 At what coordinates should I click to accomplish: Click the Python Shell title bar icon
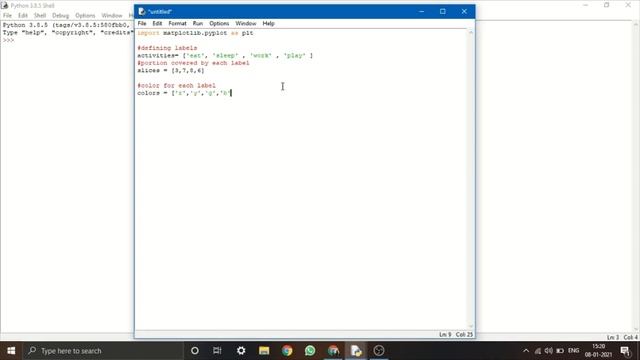tap(4, 5)
